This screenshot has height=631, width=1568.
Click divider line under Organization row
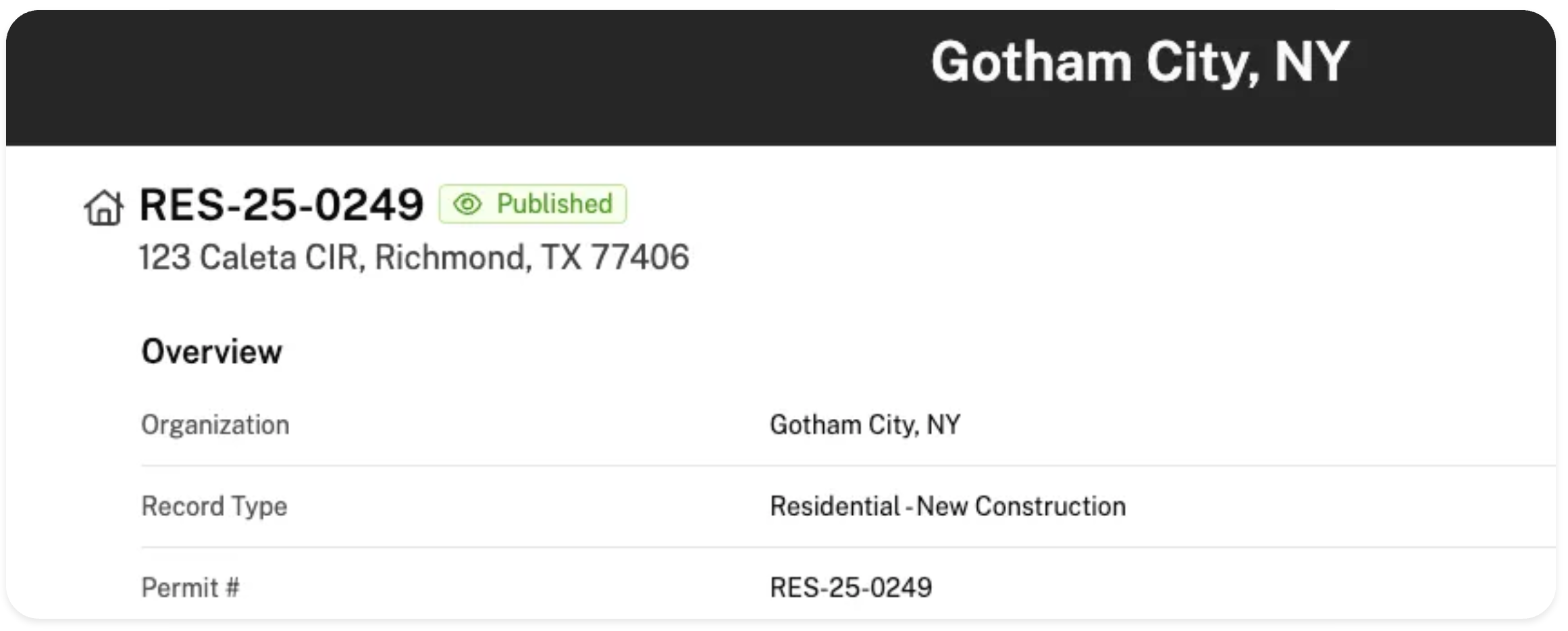810,465
